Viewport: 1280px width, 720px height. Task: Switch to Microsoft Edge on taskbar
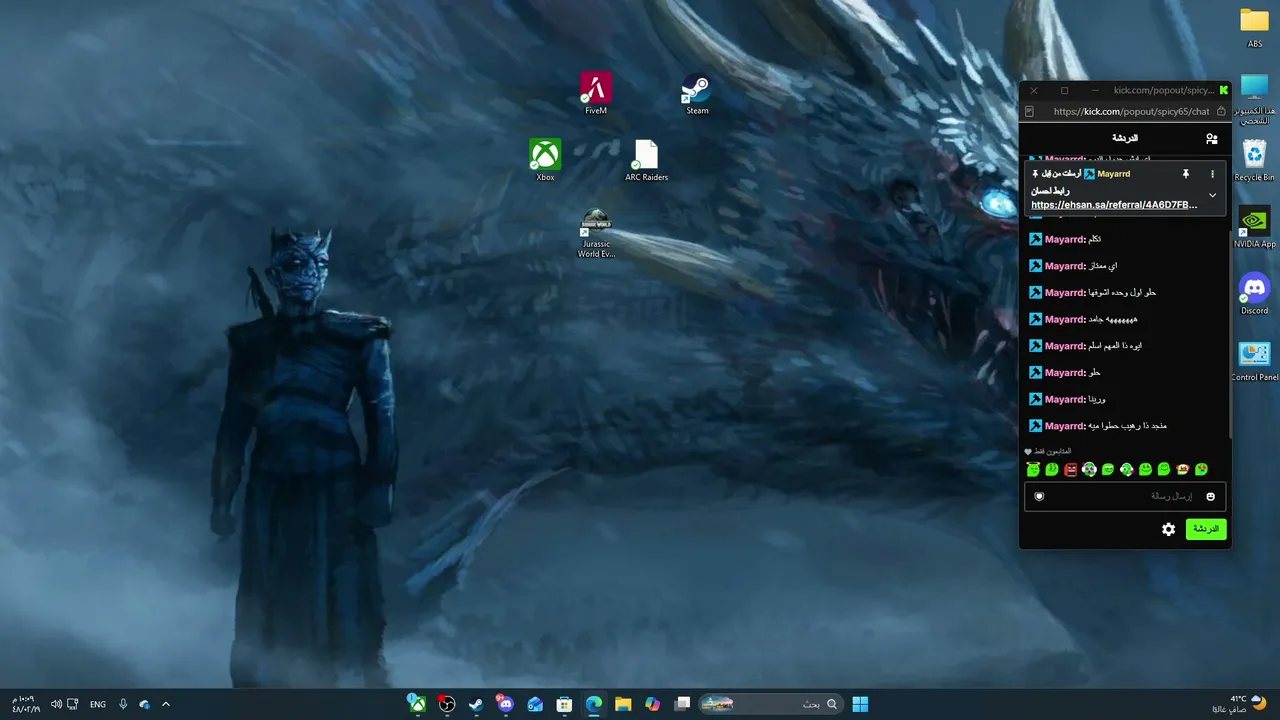pos(594,704)
